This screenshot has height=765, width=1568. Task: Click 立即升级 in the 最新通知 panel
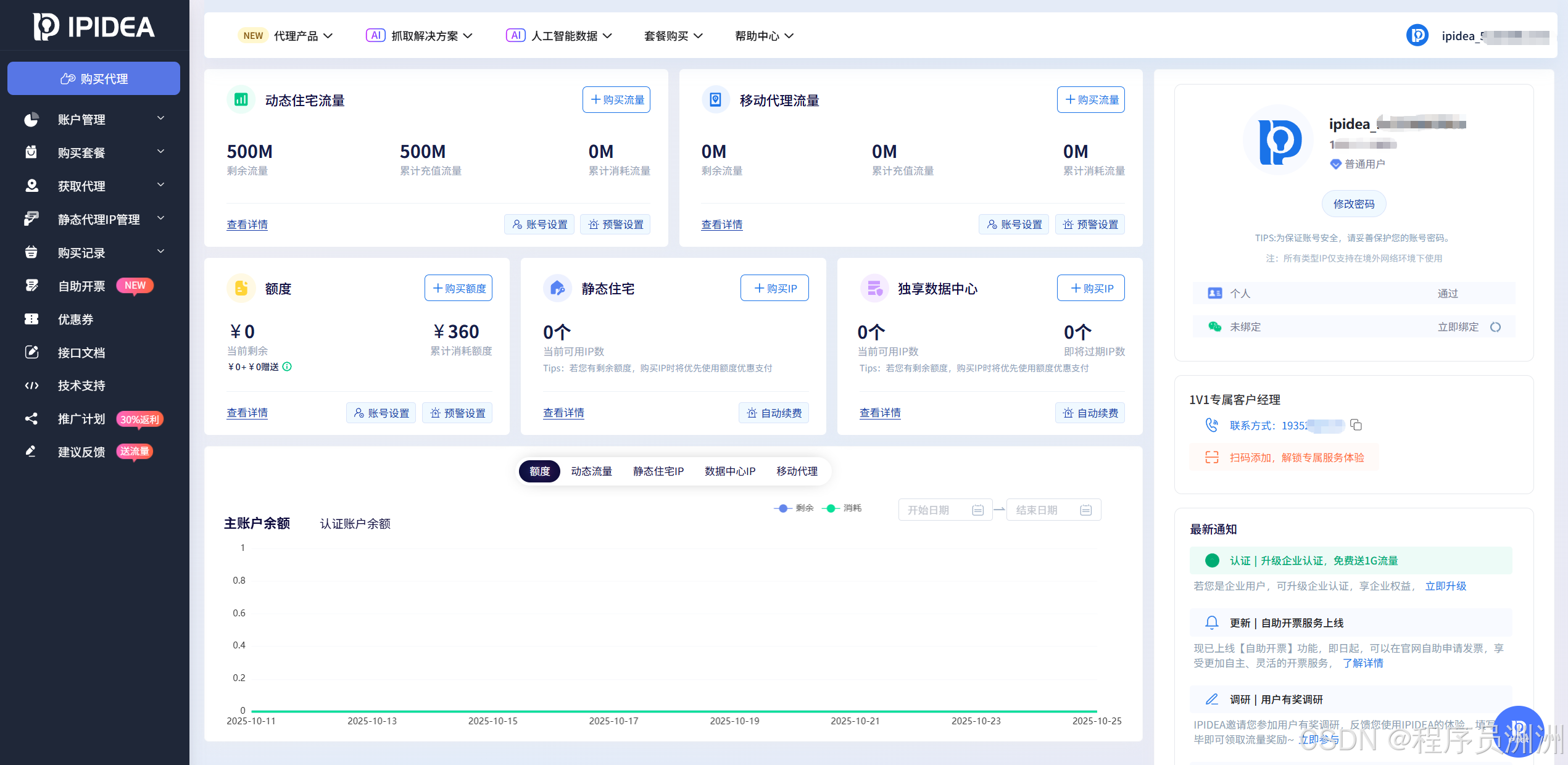[1446, 585]
